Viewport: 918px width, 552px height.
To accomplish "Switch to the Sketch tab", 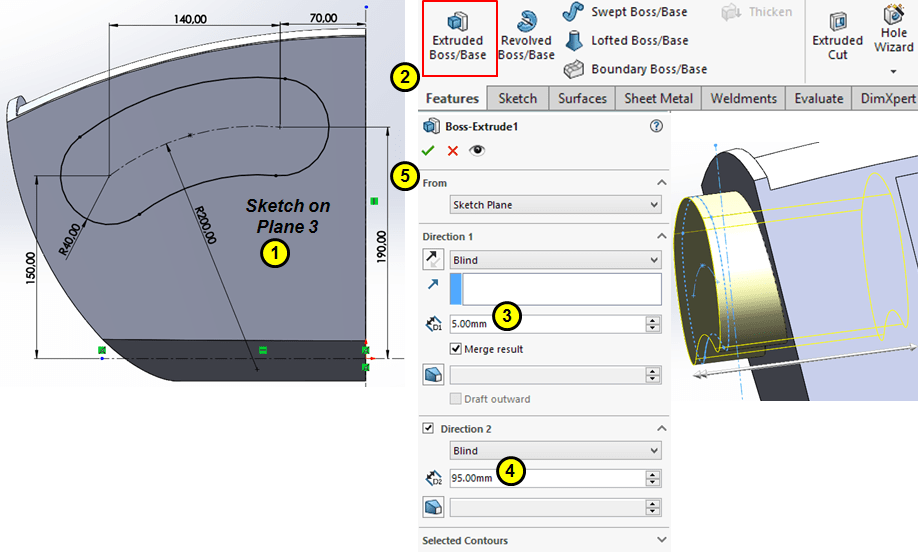I will pos(517,98).
